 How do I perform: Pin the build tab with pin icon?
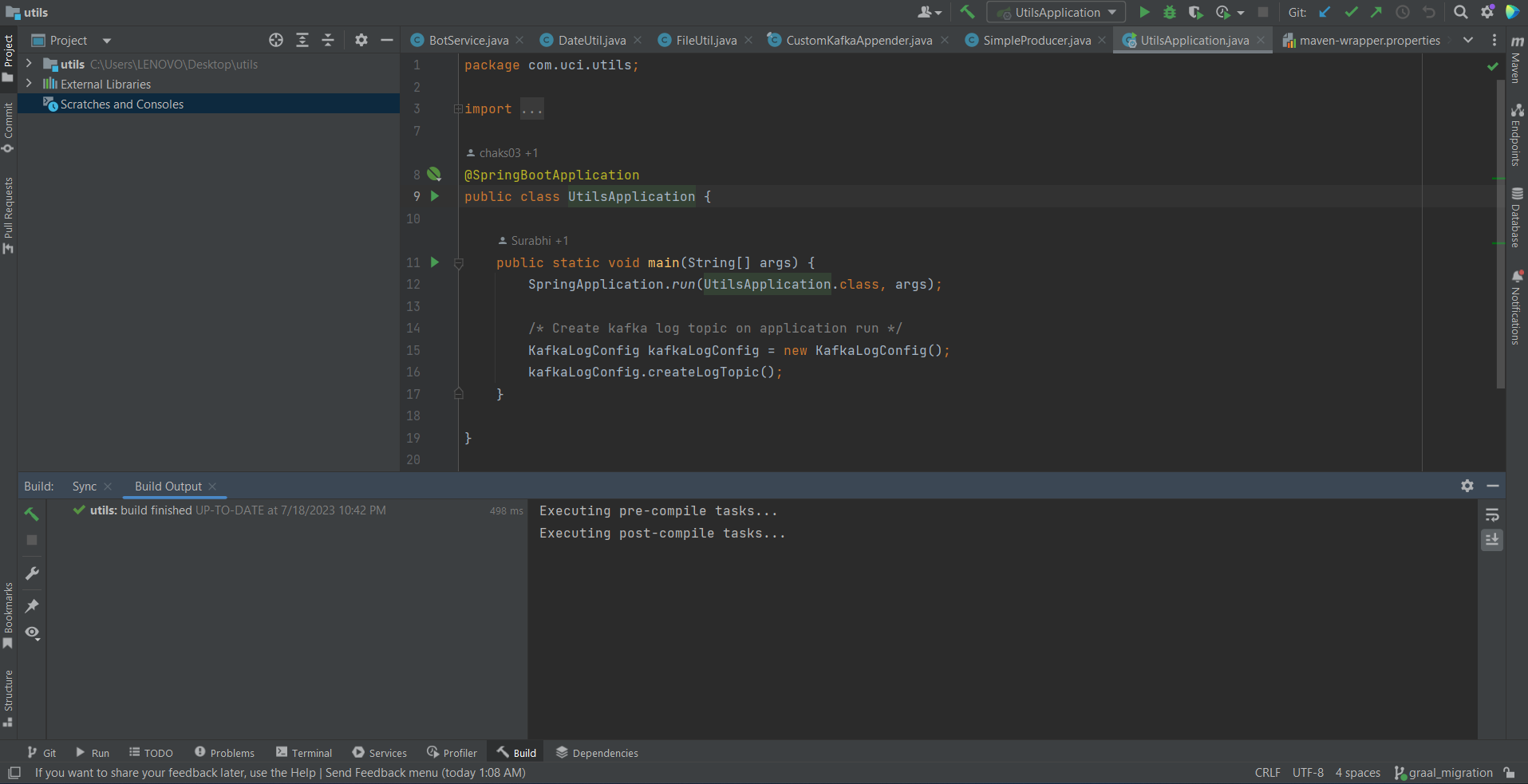tap(32, 606)
